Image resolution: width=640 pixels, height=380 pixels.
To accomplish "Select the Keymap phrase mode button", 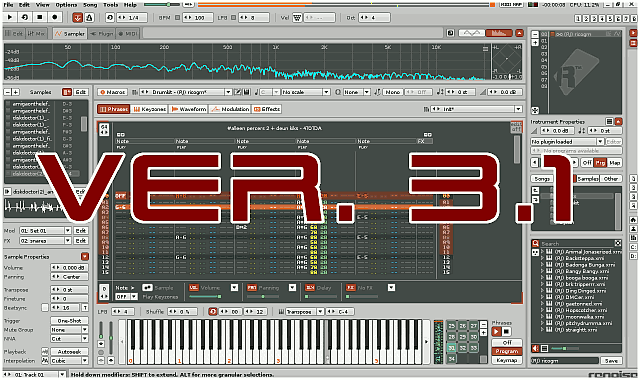I will click(507, 360).
